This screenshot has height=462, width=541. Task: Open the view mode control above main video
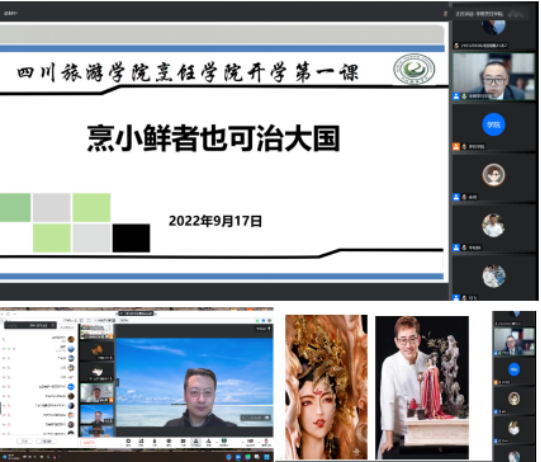tap(263, 328)
